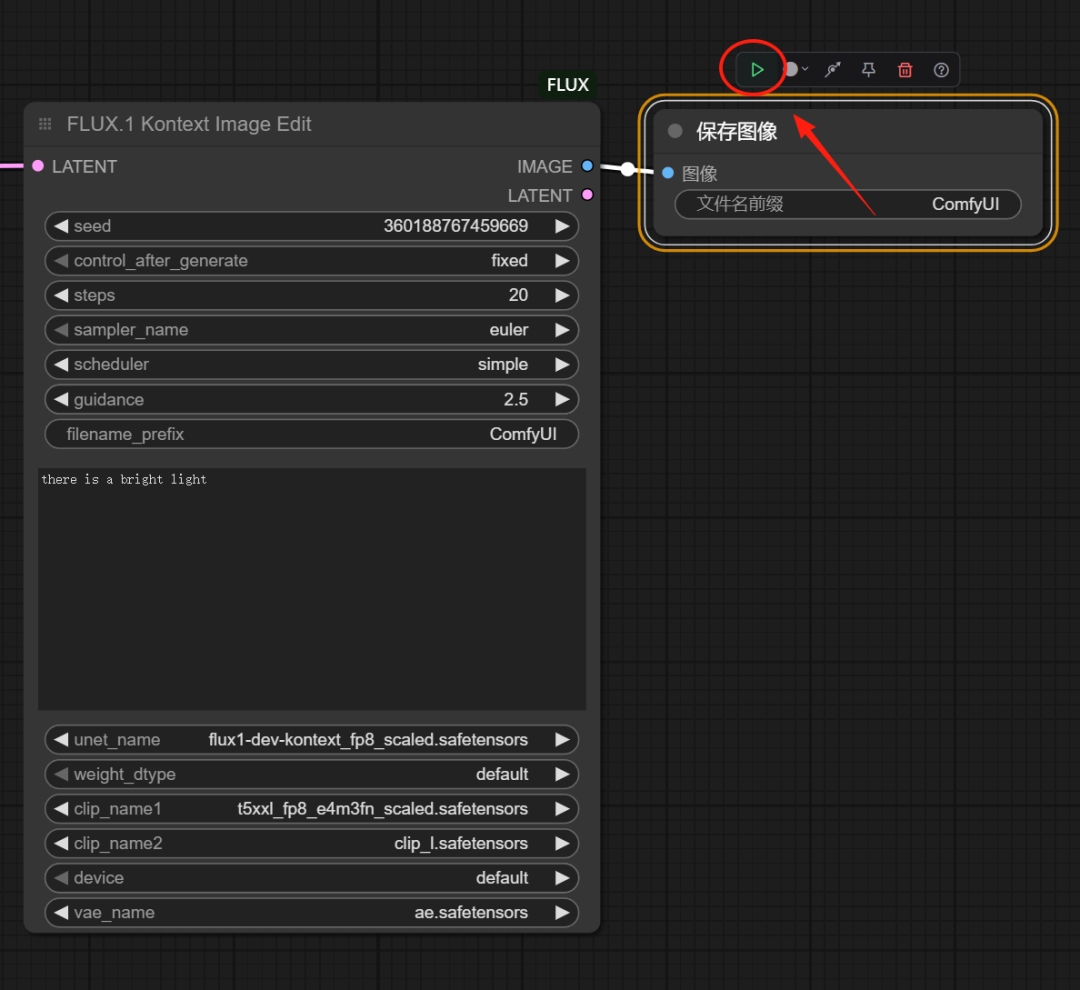This screenshot has height=990, width=1080.
Task: Click the guidance value 2.5
Action: tap(516, 399)
